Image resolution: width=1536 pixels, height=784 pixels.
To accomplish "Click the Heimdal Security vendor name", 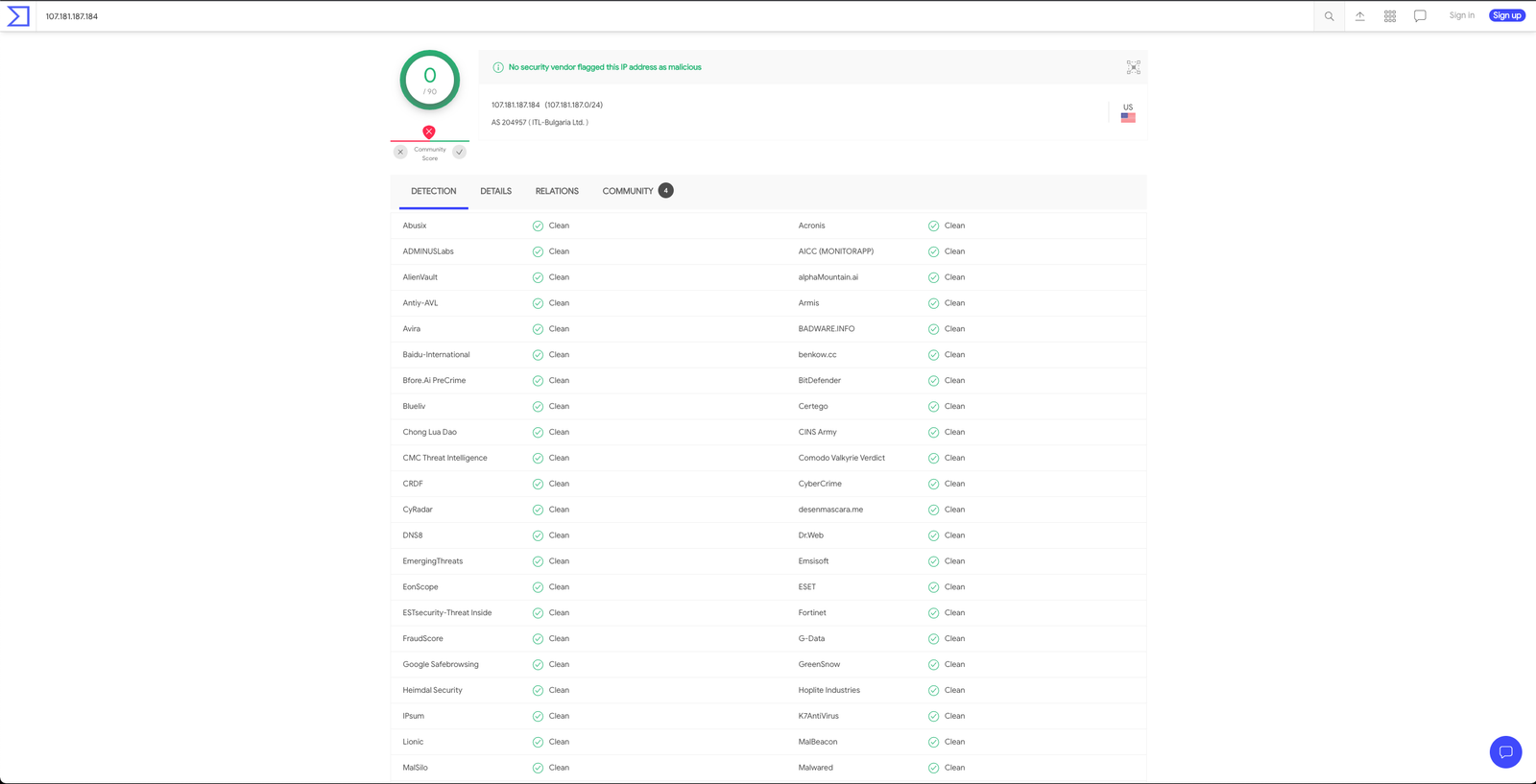I will tap(433, 690).
